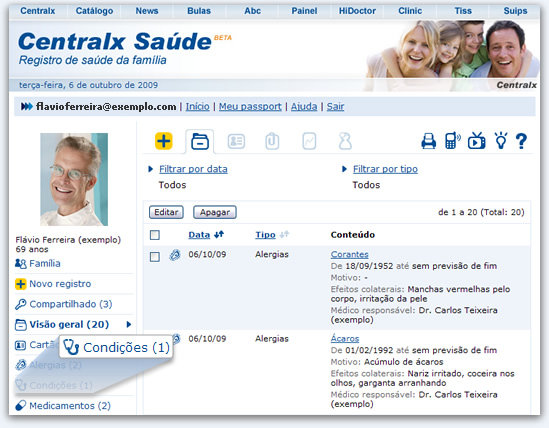This screenshot has height=428, width=549.
Task: Open the person silhouette tab icon
Action: pyautogui.click(x=345, y=141)
